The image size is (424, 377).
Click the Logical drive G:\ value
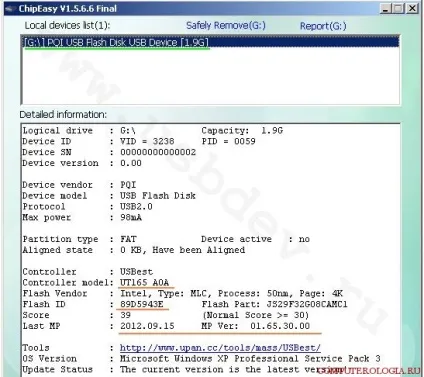pyautogui.click(x=128, y=131)
